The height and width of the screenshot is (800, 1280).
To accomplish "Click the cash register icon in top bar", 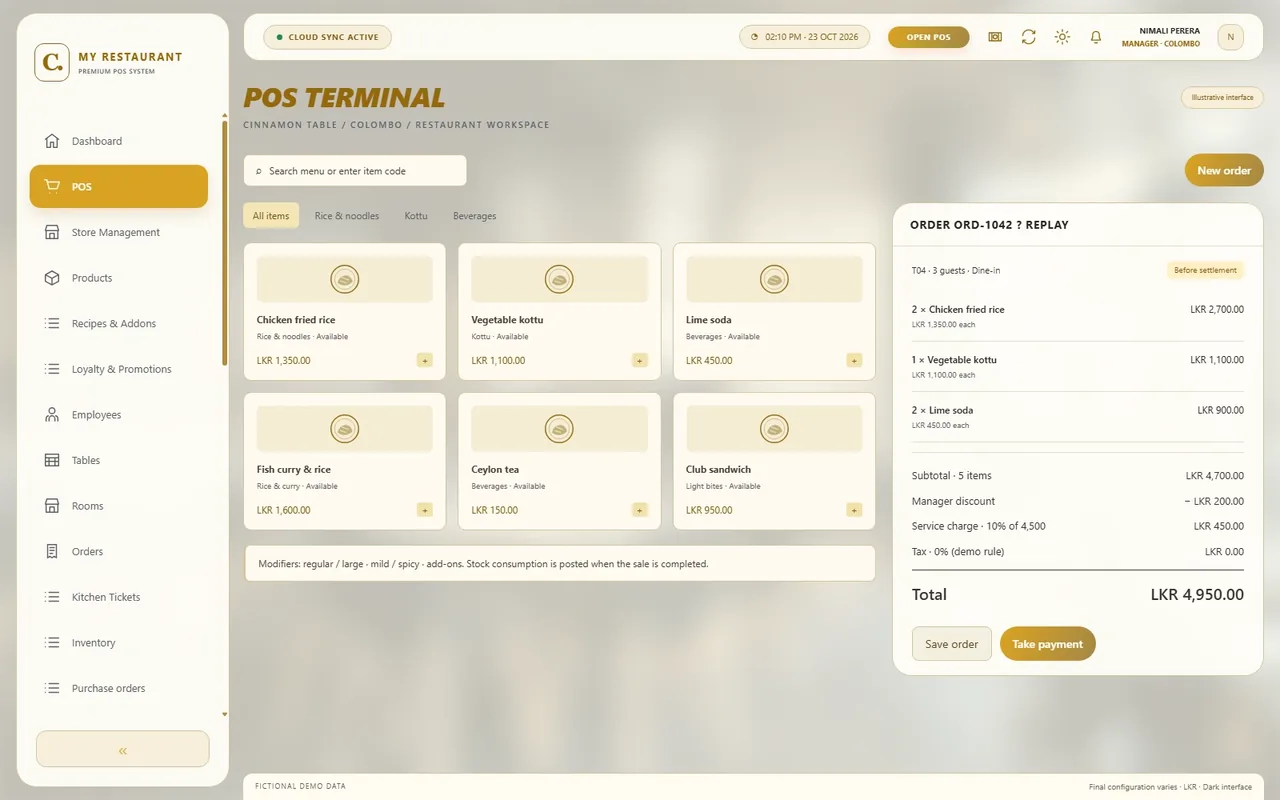I will click(995, 37).
